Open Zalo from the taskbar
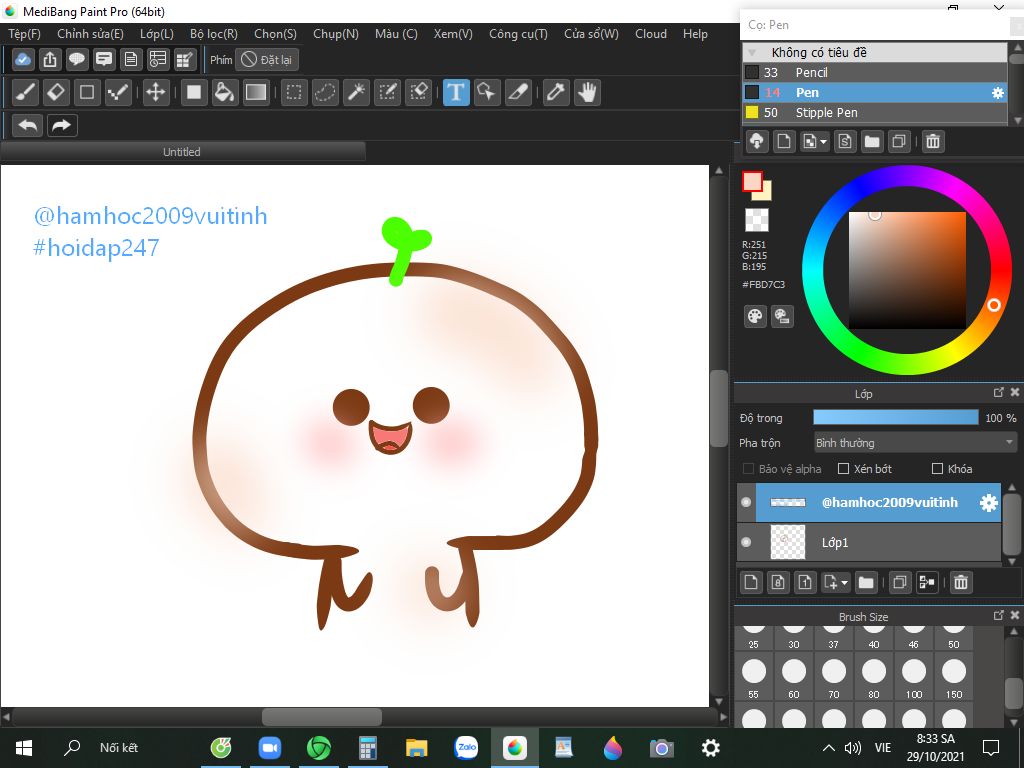Screen dimensions: 1024x768 click(466, 748)
